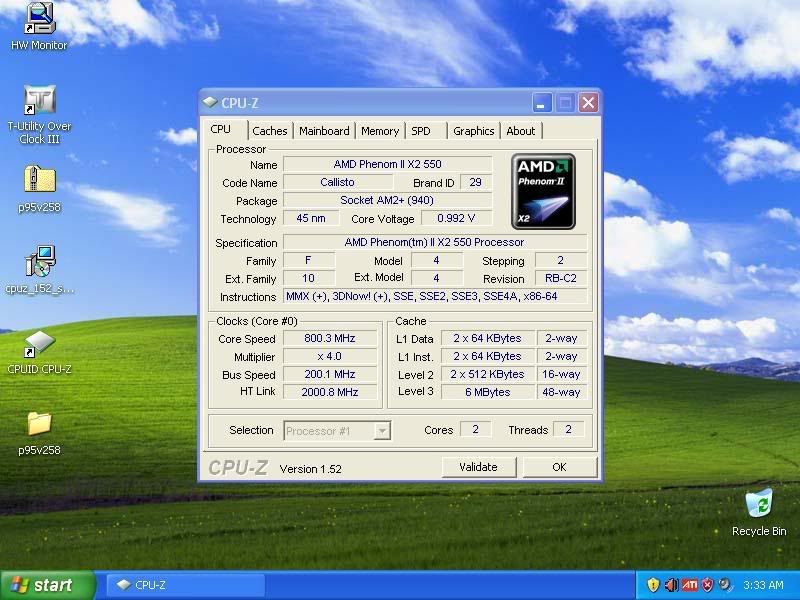This screenshot has height=600, width=800.
Task: Open the CPUID CPU-Z desktop shortcut
Action: tap(39, 347)
